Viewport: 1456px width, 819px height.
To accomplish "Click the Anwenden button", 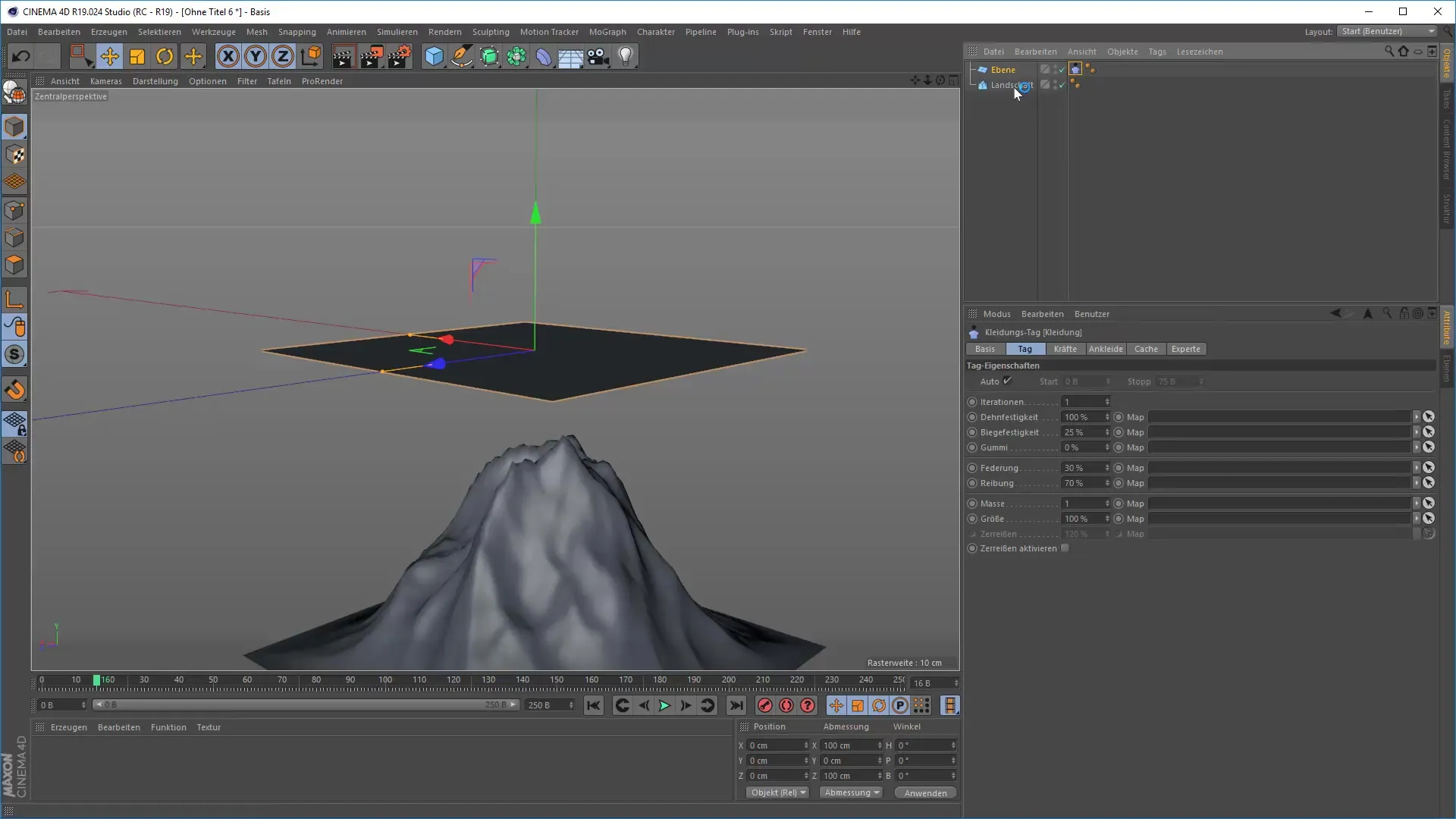I will click(x=925, y=792).
